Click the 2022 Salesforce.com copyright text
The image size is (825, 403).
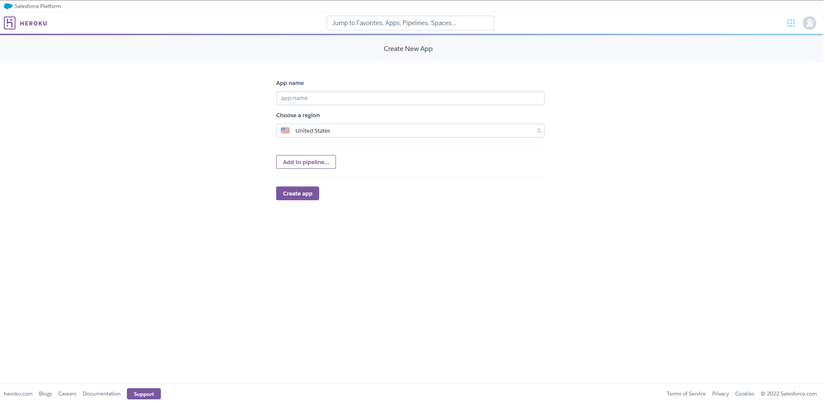coord(789,394)
